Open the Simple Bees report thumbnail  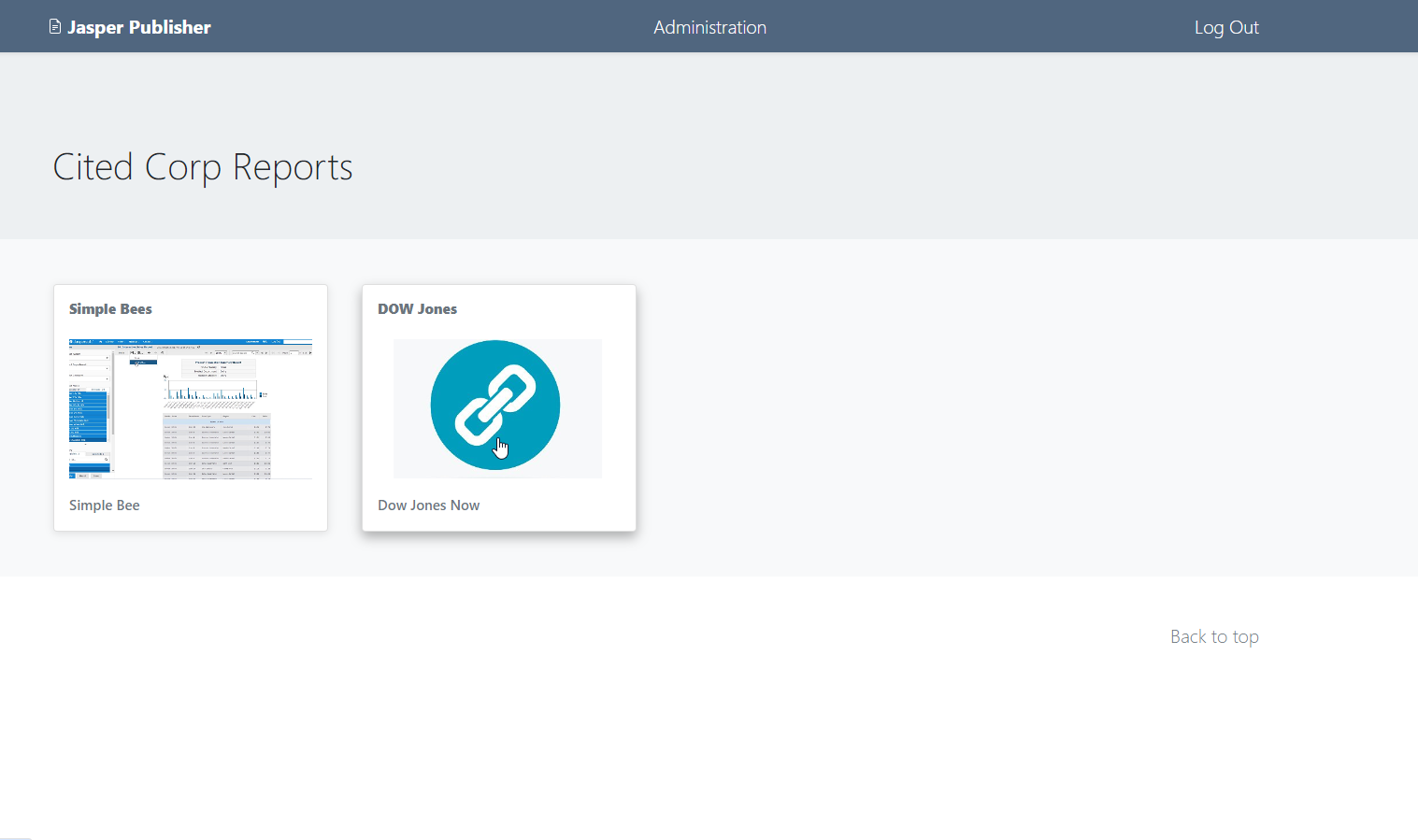click(191, 408)
